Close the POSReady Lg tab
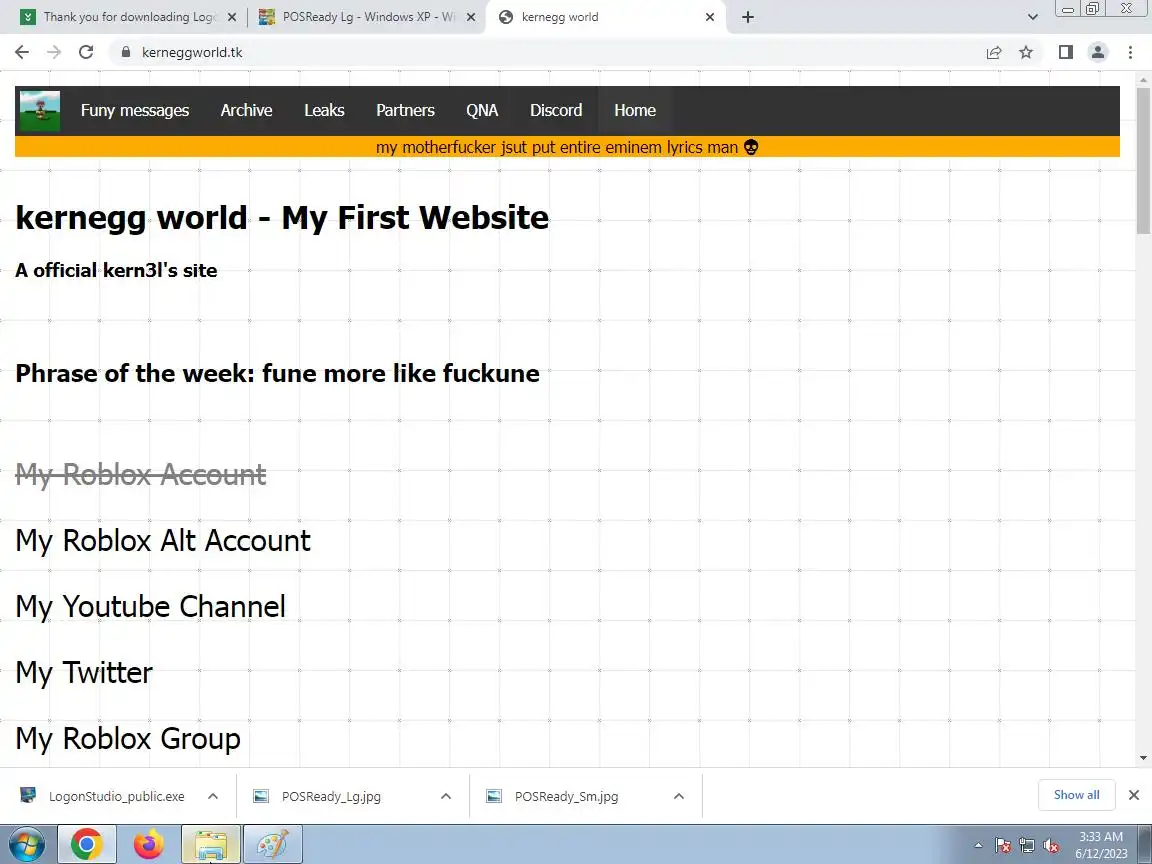1152x864 pixels. pos(471,17)
